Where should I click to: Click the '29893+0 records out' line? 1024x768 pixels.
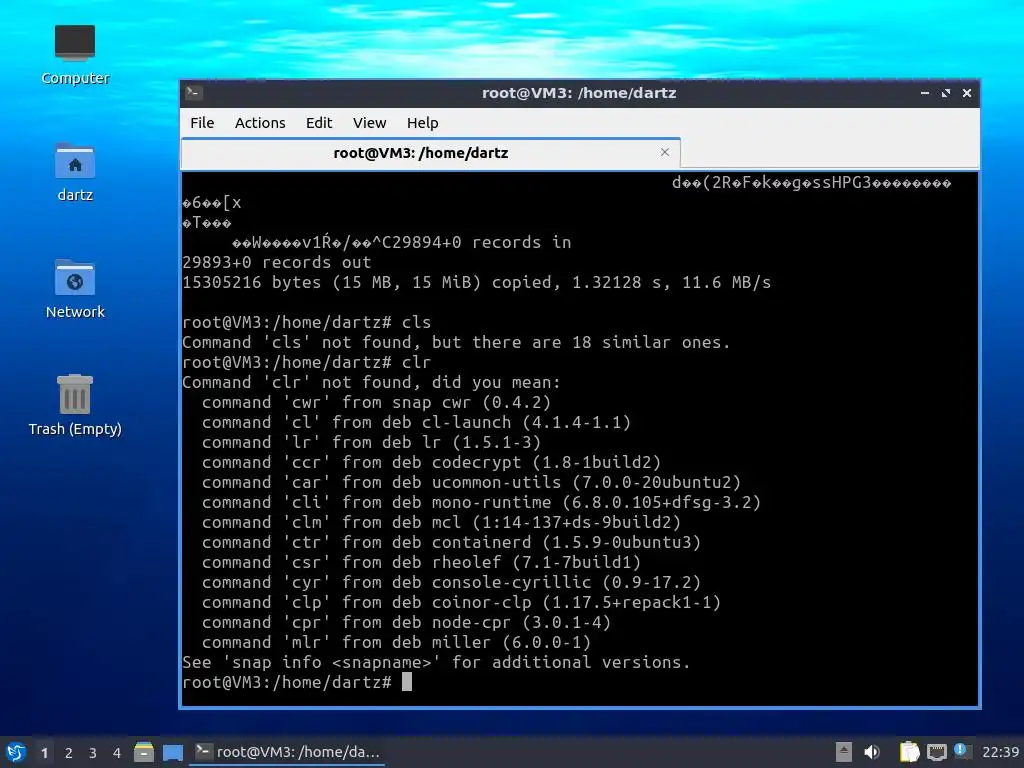(x=276, y=263)
